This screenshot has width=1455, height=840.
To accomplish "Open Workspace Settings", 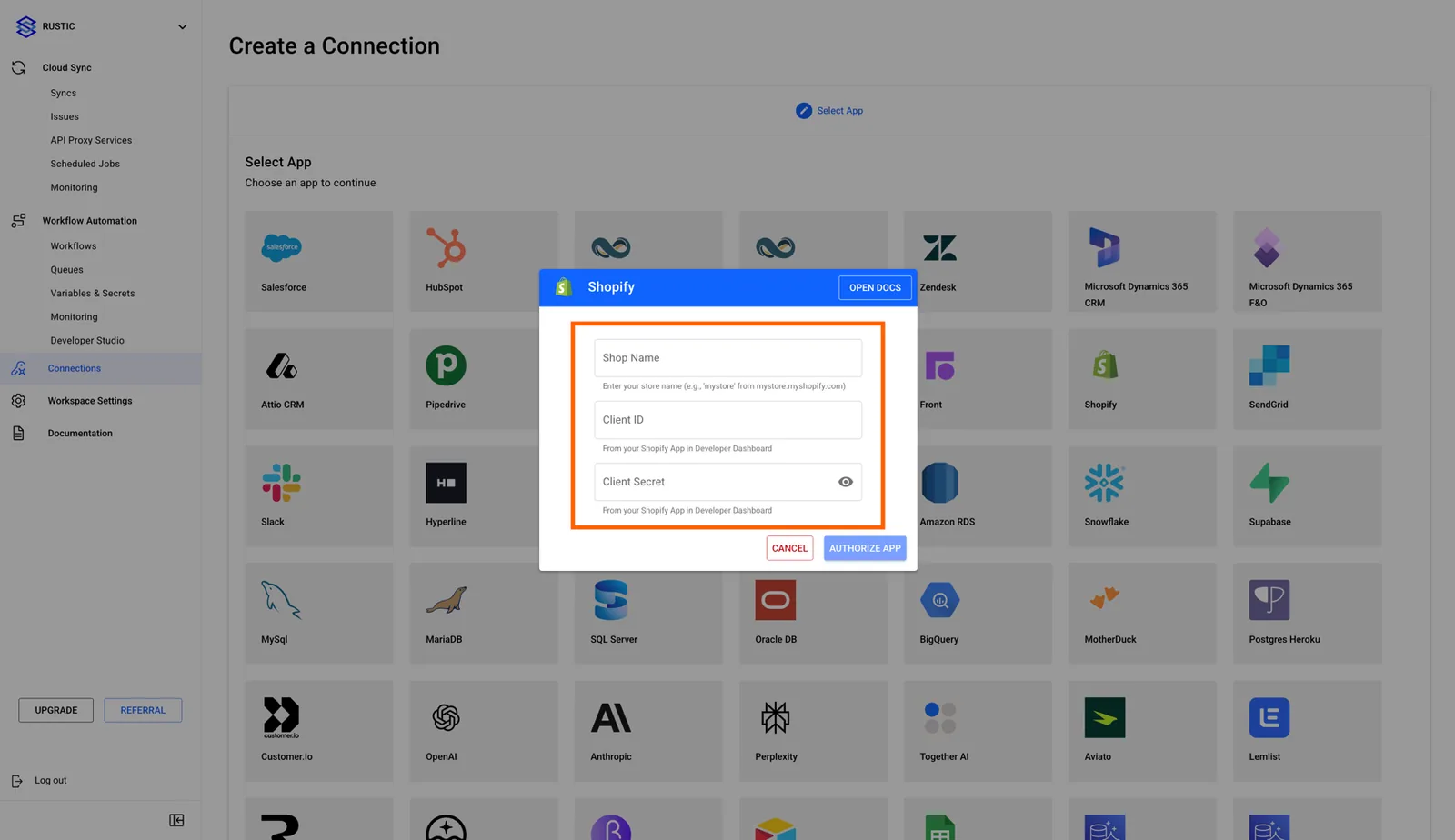I will 89,401.
